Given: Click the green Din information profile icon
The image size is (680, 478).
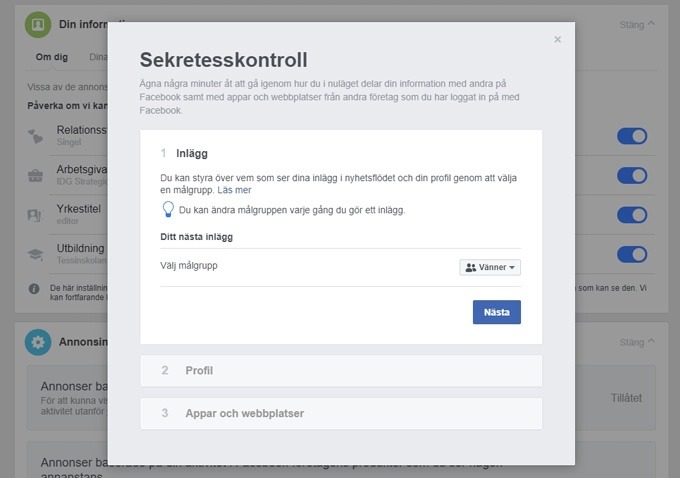Looking at the screenshot, I should [x=38, y=25].
